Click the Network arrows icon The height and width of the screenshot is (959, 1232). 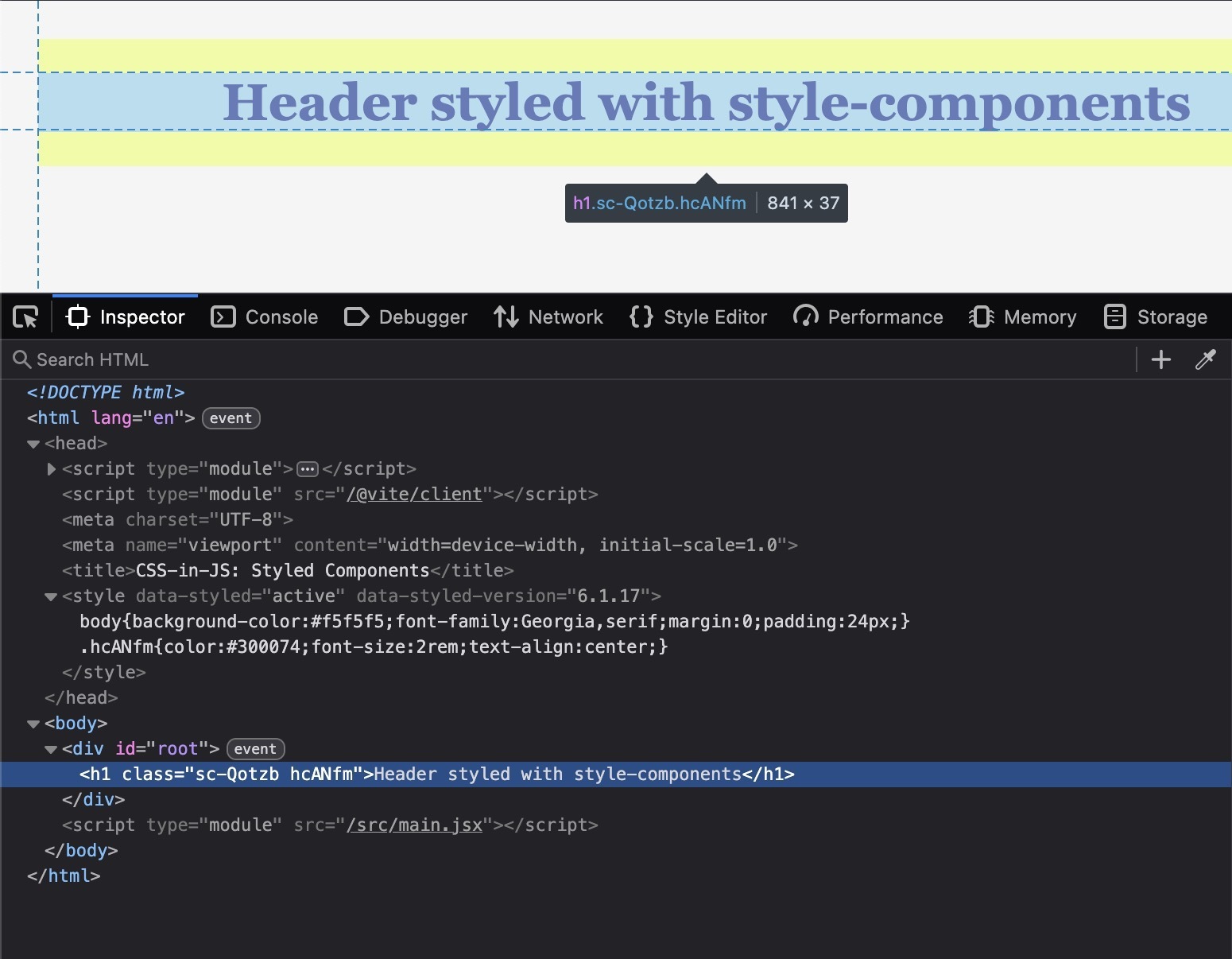point(506,317)
